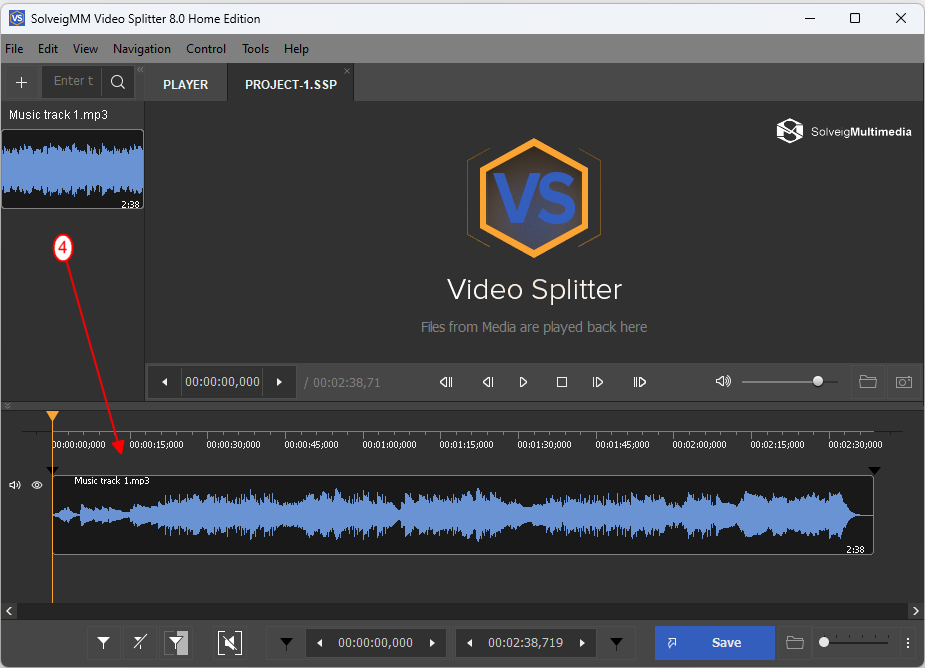Stop playback in the player
The width and height of the screenshot is (925, 668).
point(562,382)
